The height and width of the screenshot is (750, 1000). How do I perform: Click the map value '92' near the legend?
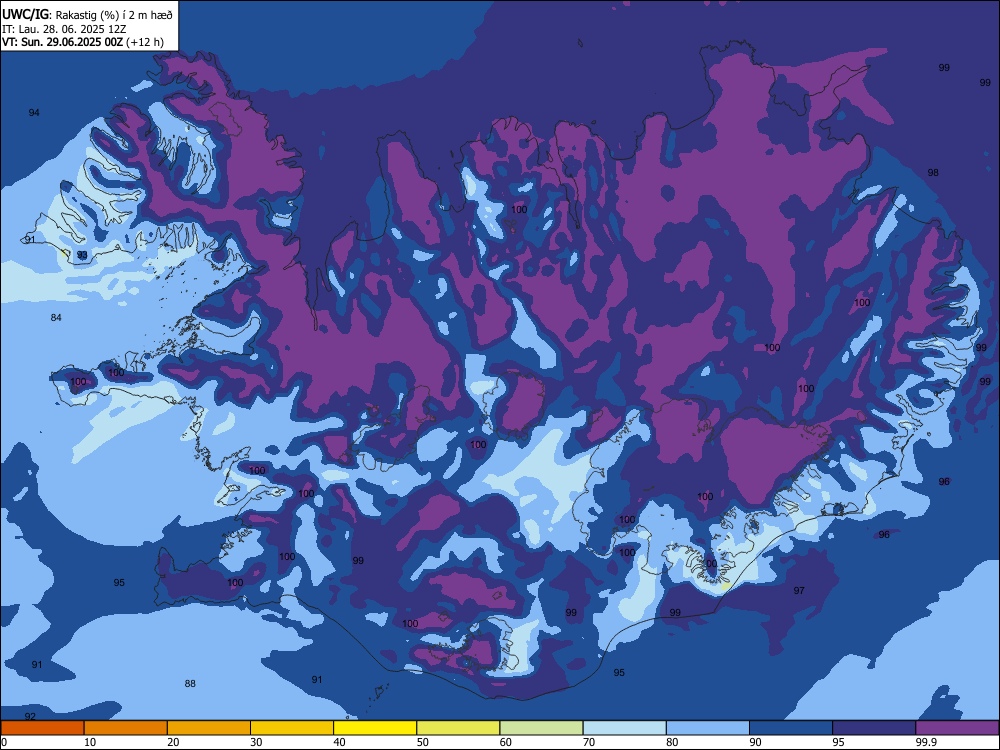30,716
